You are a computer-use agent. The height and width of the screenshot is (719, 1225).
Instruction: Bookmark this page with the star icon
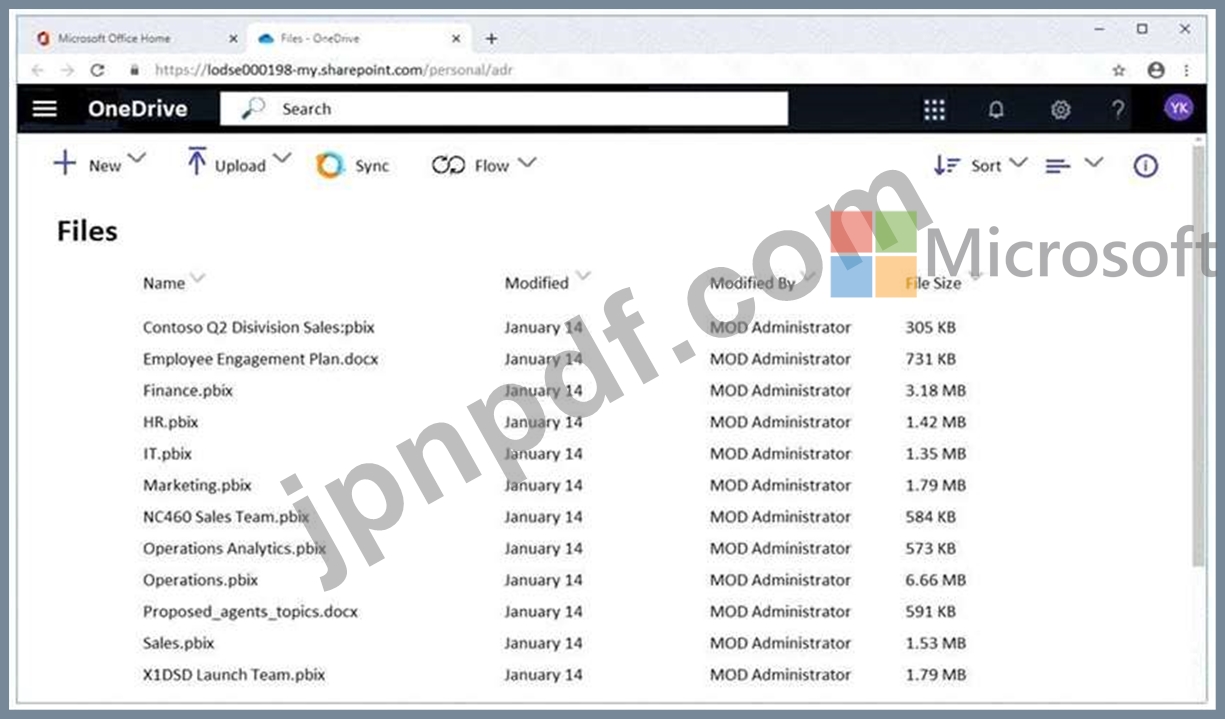[x=1119, y=70]
